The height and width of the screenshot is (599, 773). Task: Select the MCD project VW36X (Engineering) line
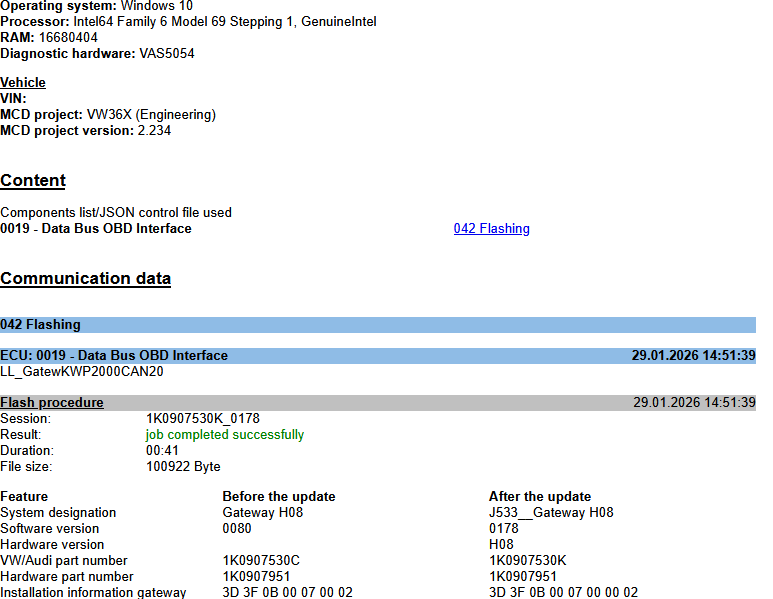[x=108, y=115]
